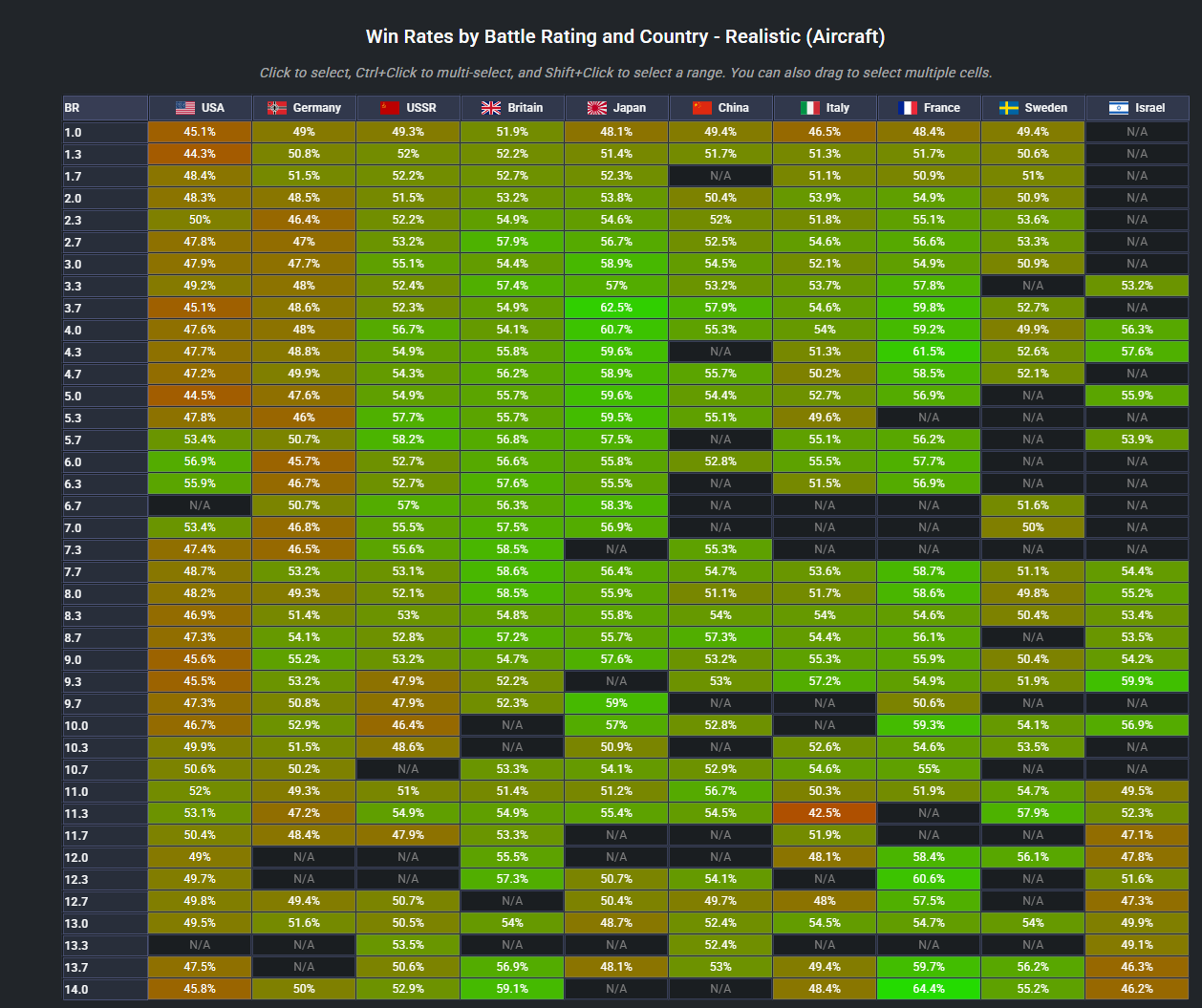Viewport: 1202px width, 1008px height.
Task: Select Germany 46% cell at BR 5.3
Action: click(304, 418)
